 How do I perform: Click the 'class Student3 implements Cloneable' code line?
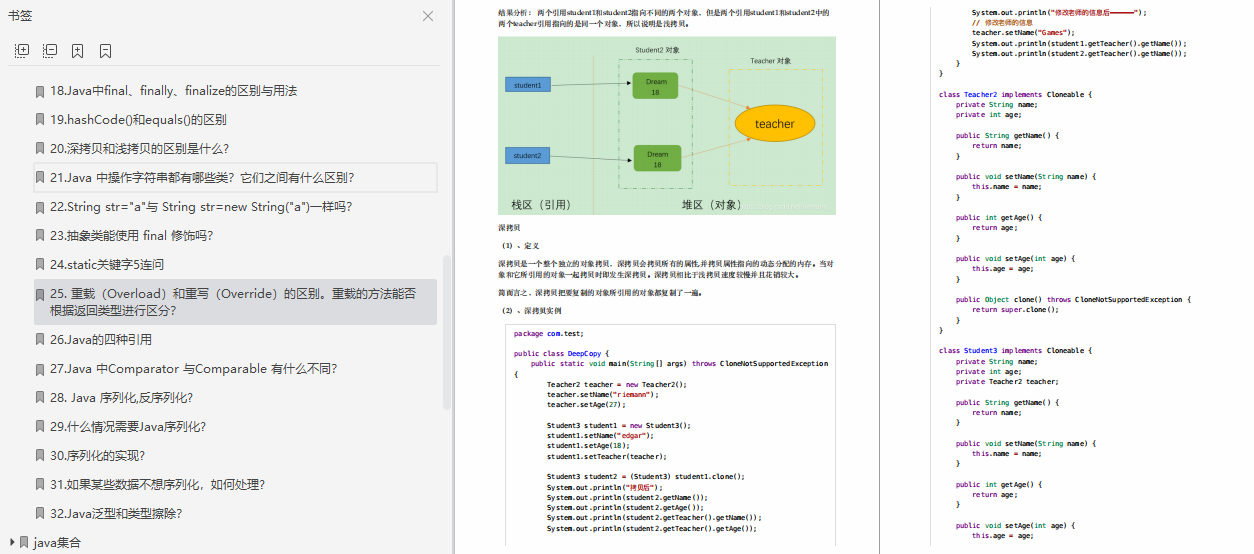1016,351
